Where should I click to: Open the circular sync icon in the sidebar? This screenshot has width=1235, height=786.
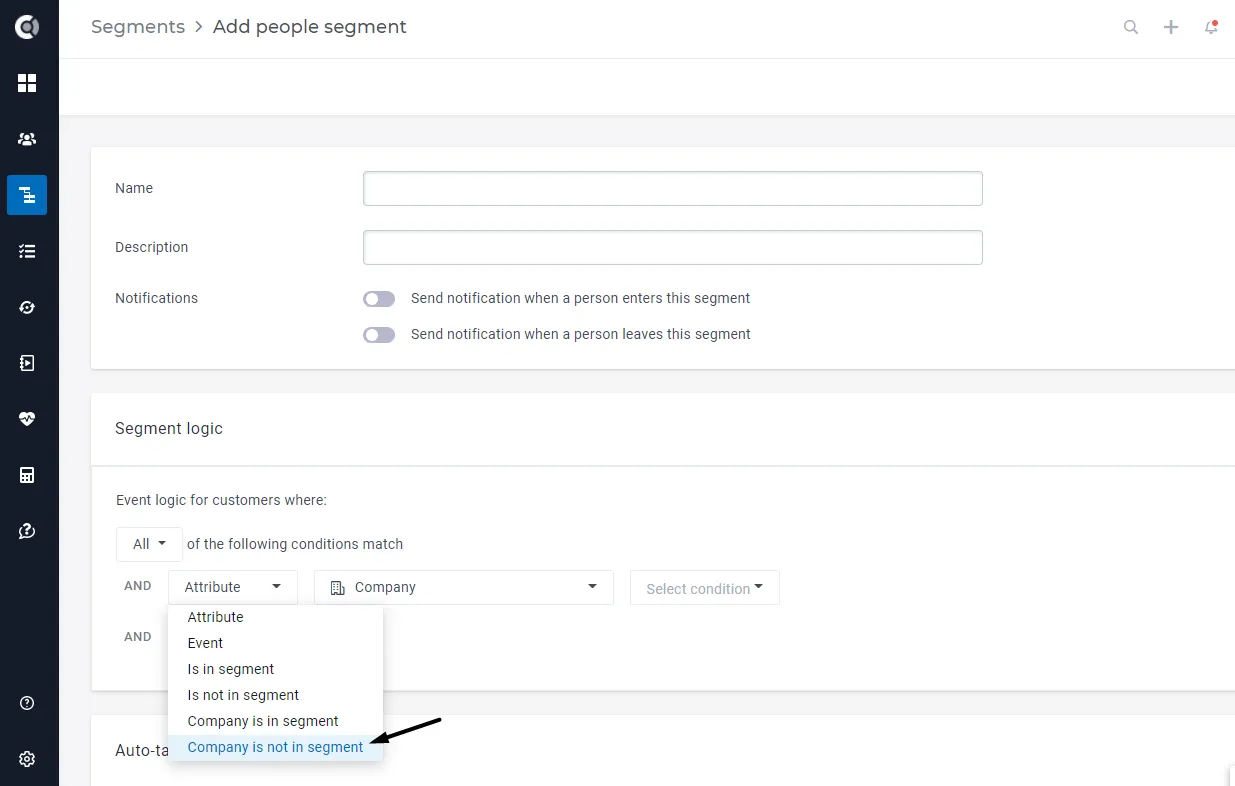[27, 307]
